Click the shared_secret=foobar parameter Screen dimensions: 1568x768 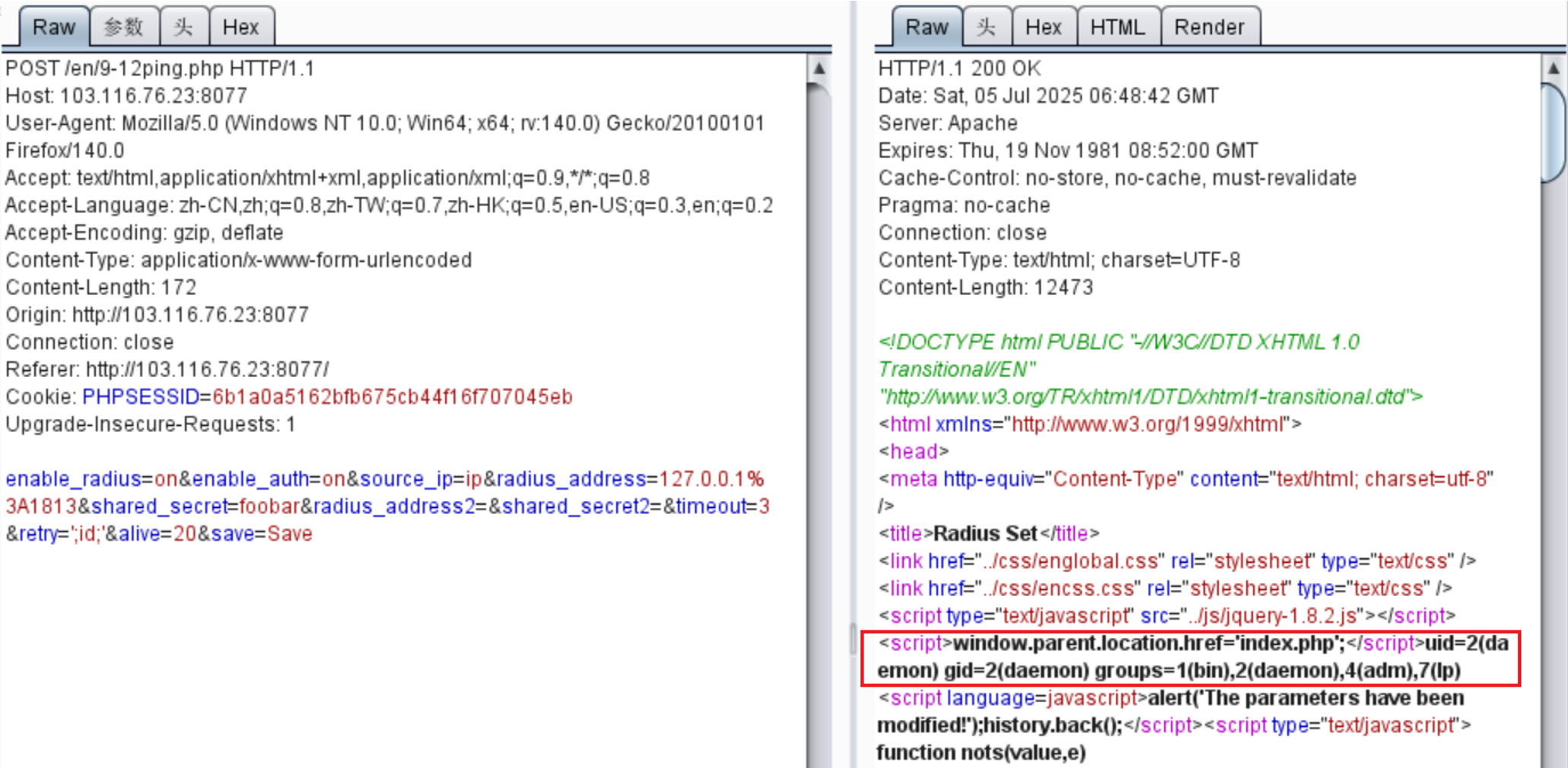(x=196, y=506)
